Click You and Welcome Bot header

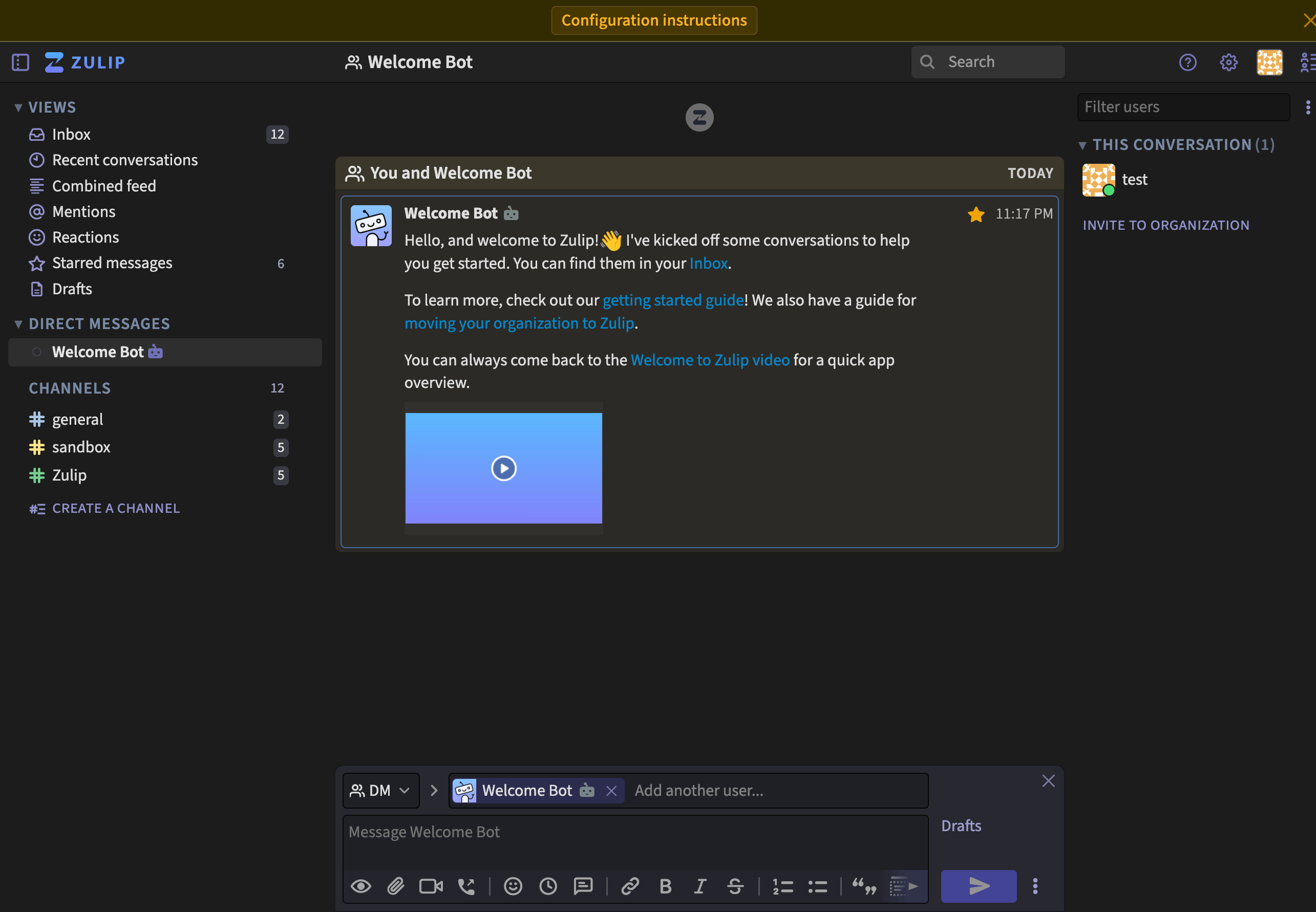pyautogui.click(x=451, y=173)
